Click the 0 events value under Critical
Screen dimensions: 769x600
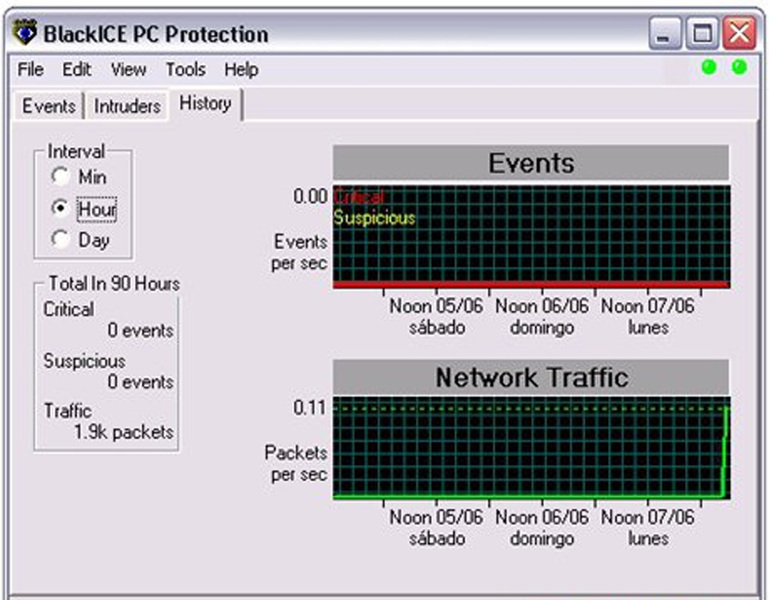141,330
